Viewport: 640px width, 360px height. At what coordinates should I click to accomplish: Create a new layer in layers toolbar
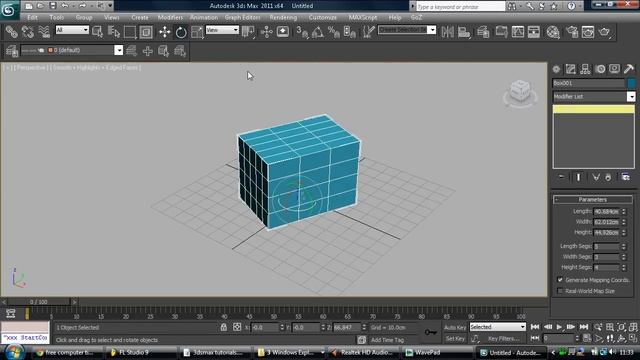click(131, 51)
